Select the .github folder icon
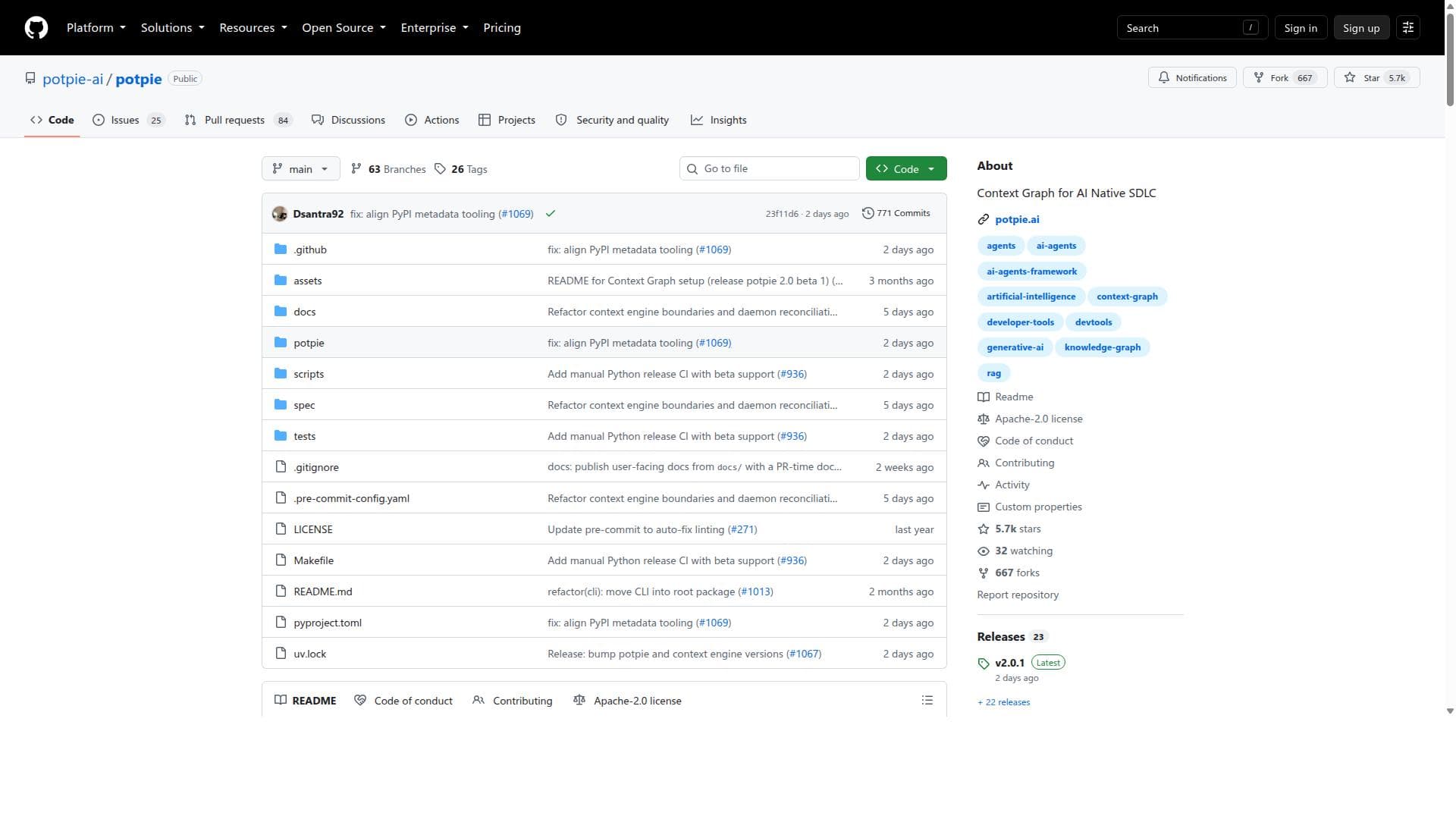1456x819 pixels. click(281, 249)
